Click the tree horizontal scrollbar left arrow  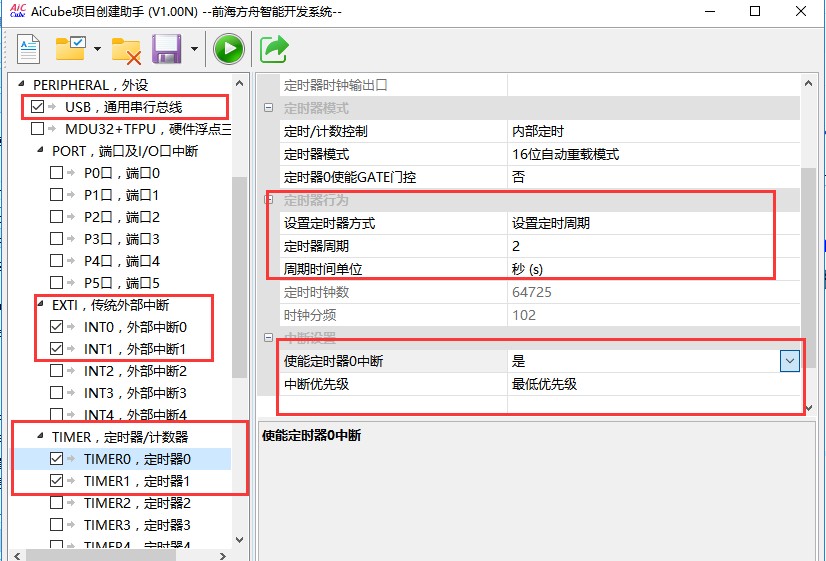pyautogui.click(x=17, y=556)
